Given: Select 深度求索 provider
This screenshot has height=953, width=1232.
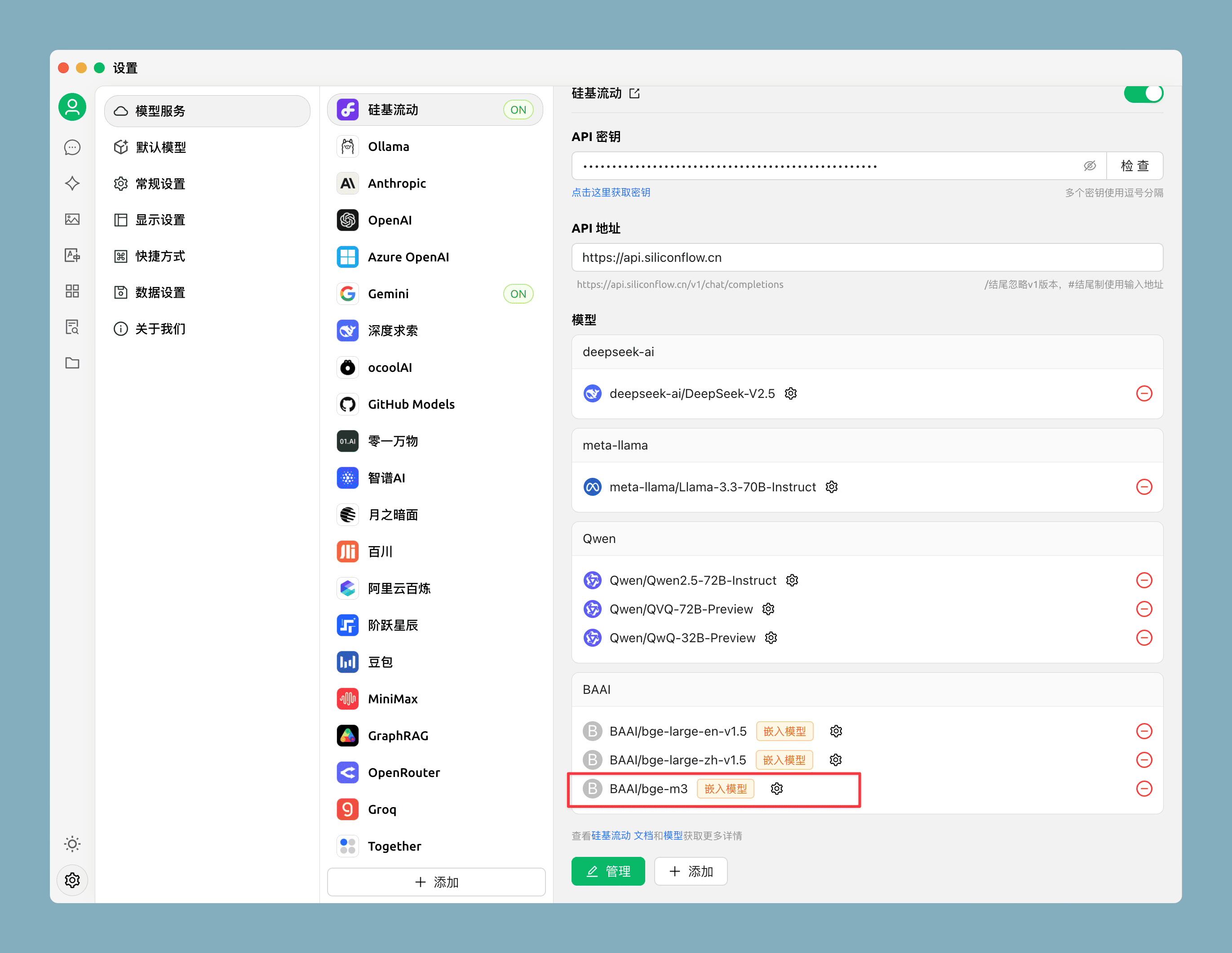Looking at the screenshot, I should [435, 331].
